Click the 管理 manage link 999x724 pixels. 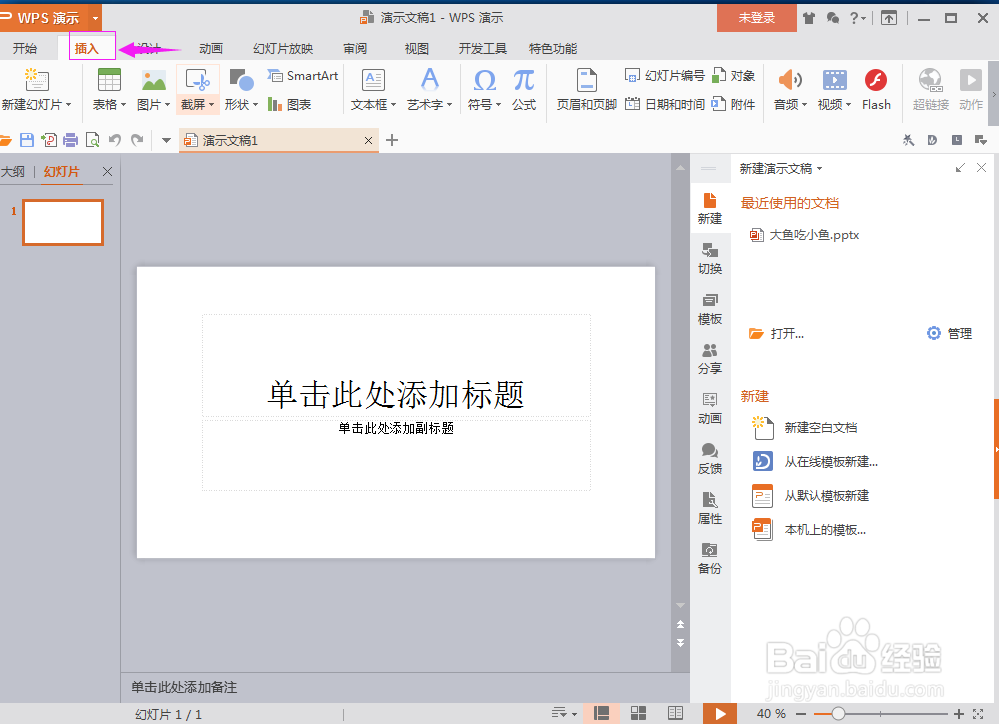949,333
